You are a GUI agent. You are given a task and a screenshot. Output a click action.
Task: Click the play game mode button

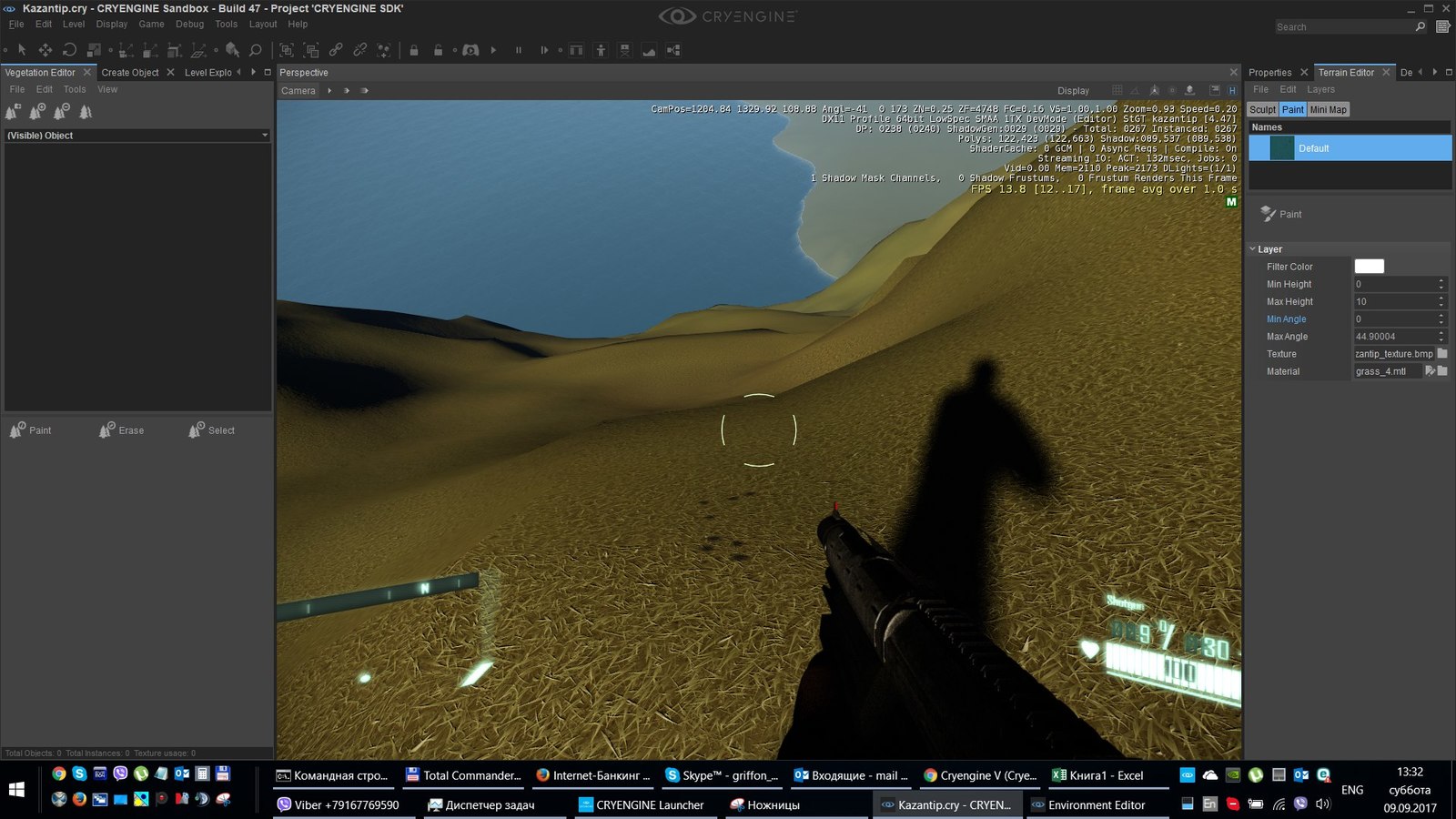click(x=493, y=50)
